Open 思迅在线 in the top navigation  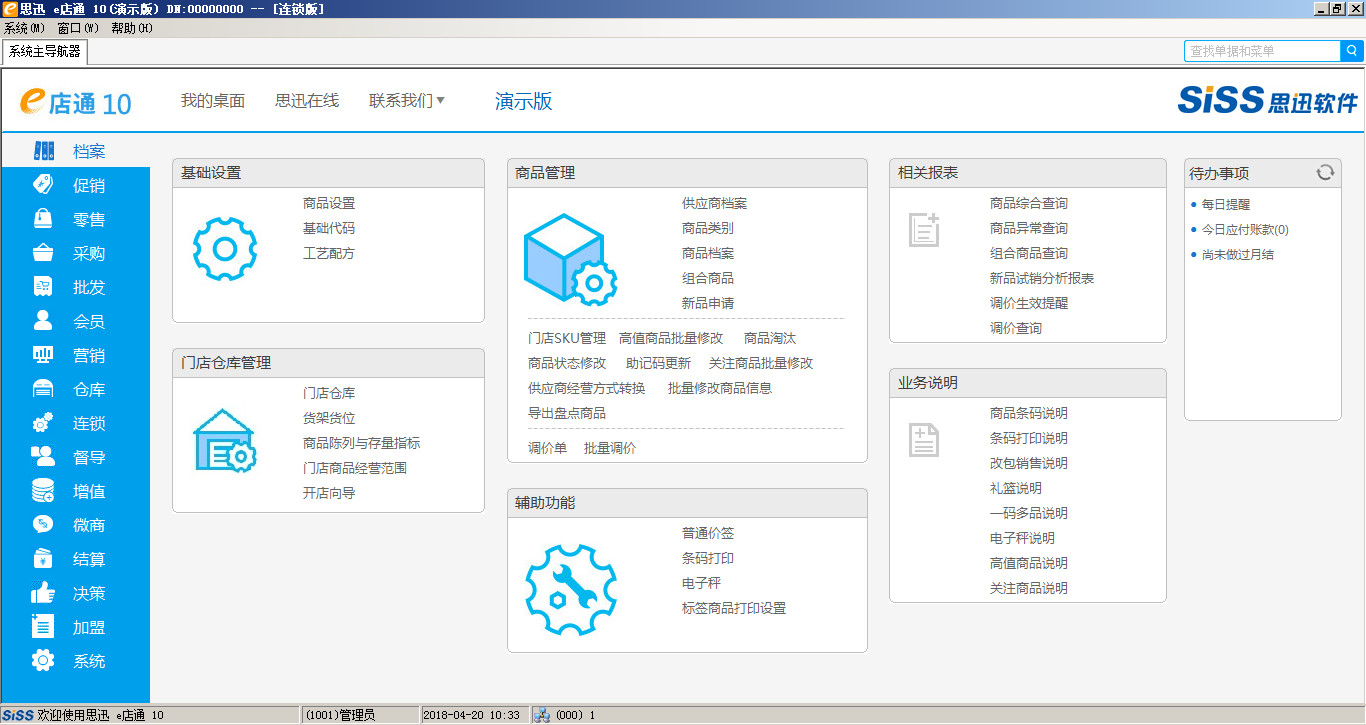(307, 101)
